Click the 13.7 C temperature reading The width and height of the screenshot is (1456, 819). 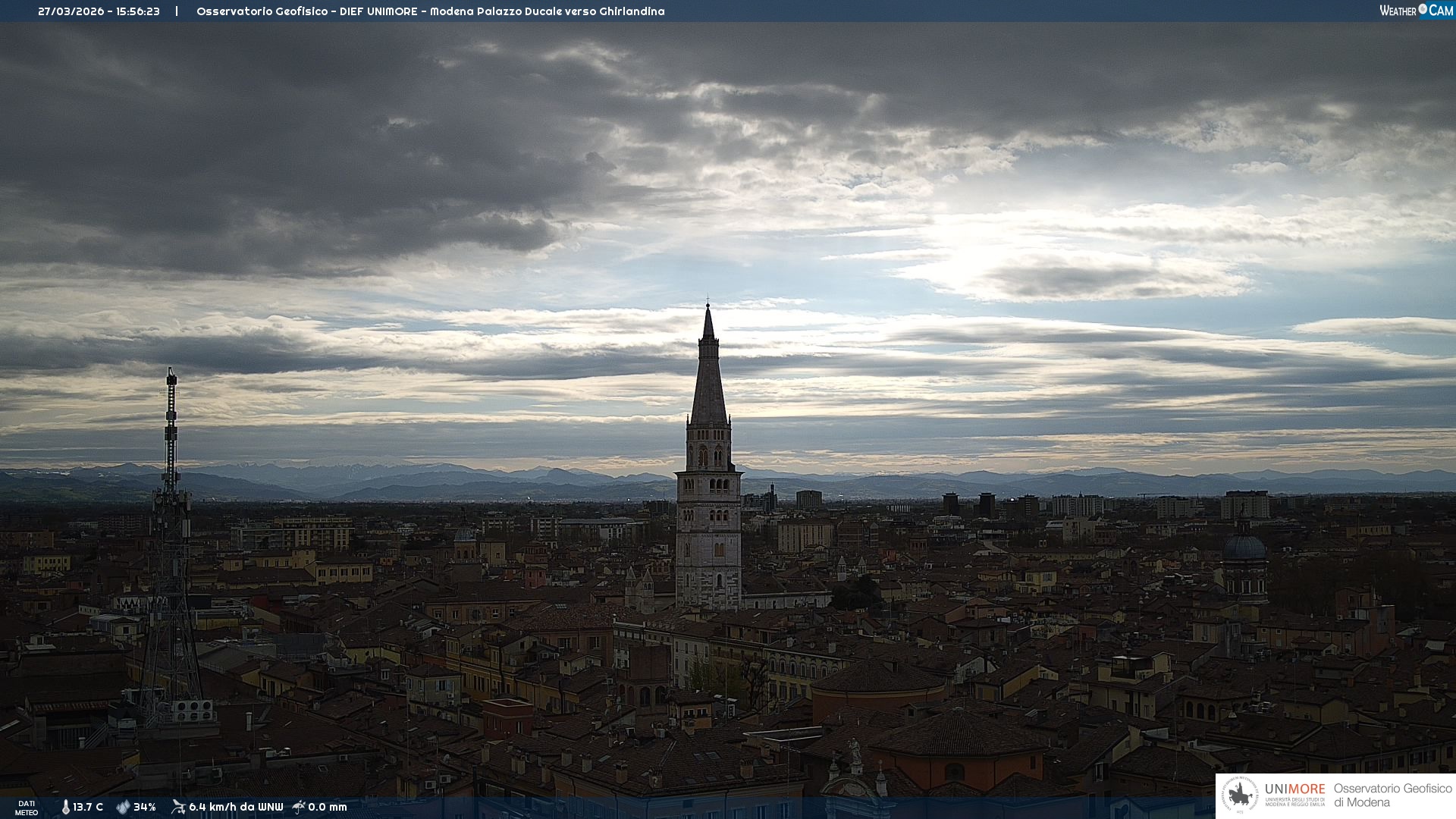(x=88, y=807)
